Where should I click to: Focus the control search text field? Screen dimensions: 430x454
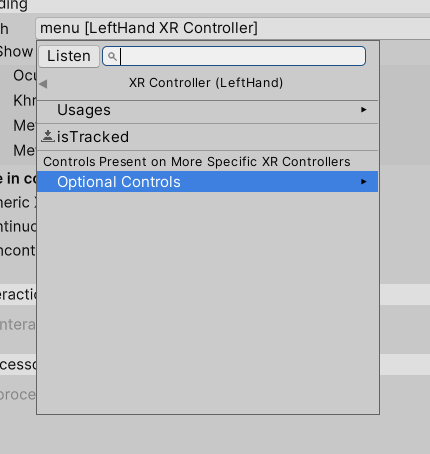(x=234, y=56)
